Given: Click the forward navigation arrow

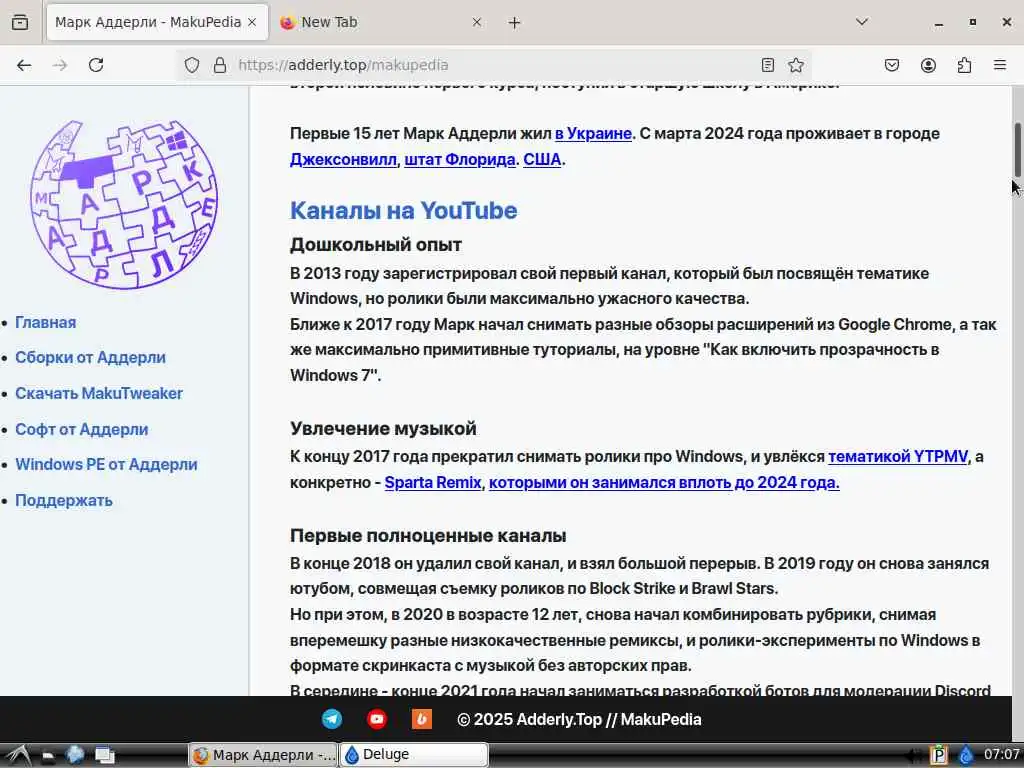Looking at the screenshot, I should point(59,65).
